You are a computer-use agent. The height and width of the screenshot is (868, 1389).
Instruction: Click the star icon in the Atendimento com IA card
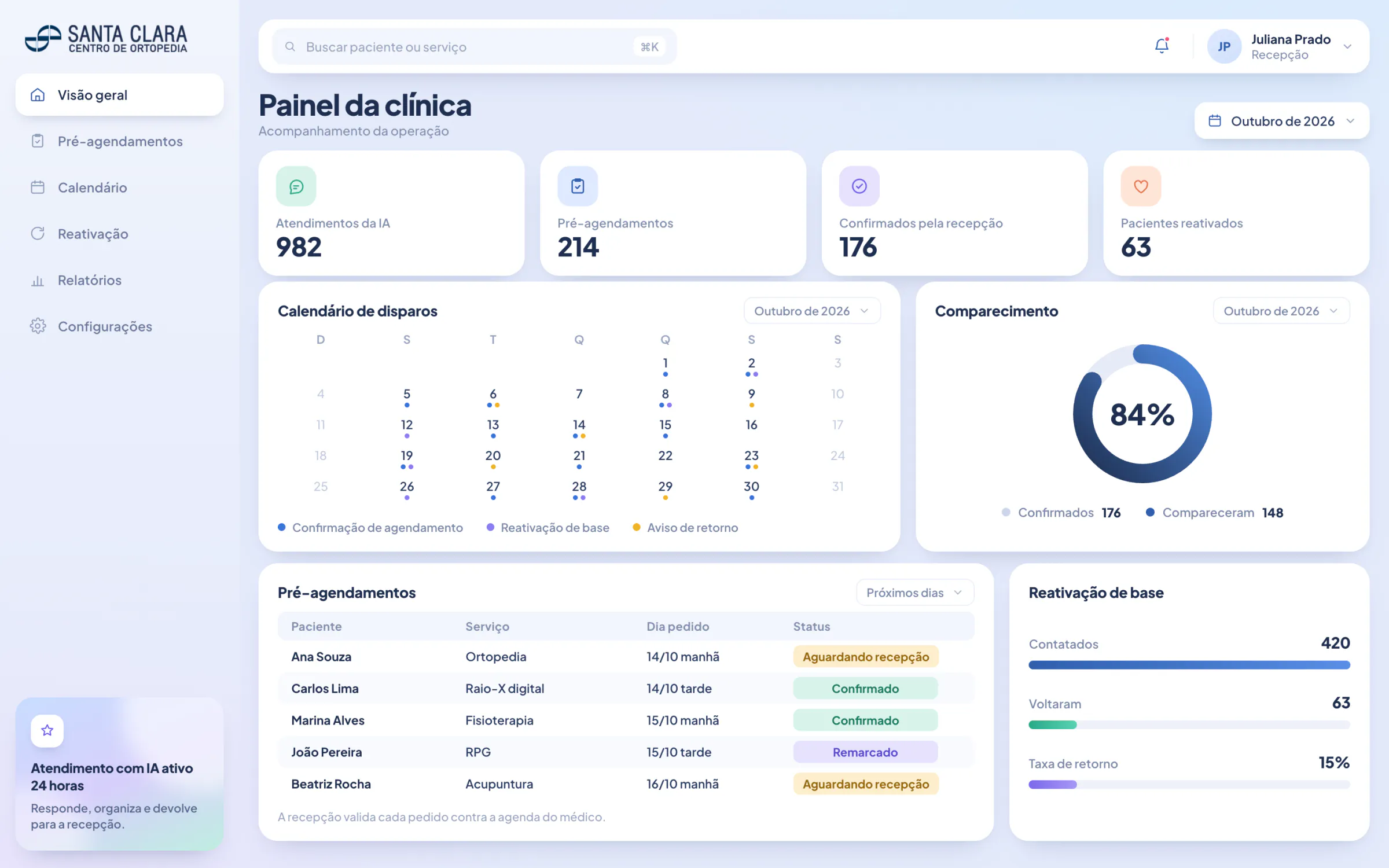[x=47, y=730]
